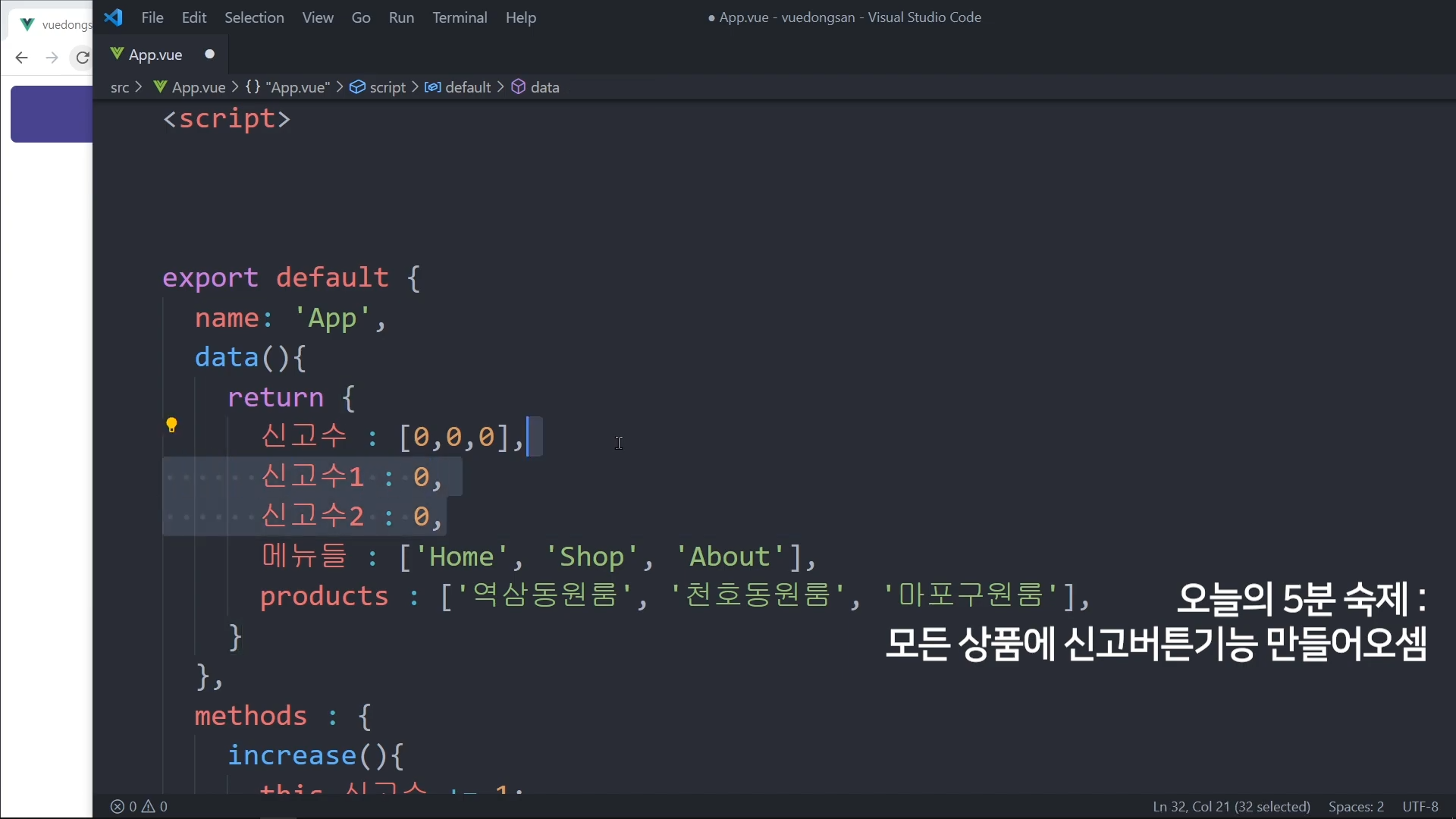The height and width of the screenshot is (819, 1456).
Task: Click the Vue icon on the App.vue tab
Action: tap(117, 54)
